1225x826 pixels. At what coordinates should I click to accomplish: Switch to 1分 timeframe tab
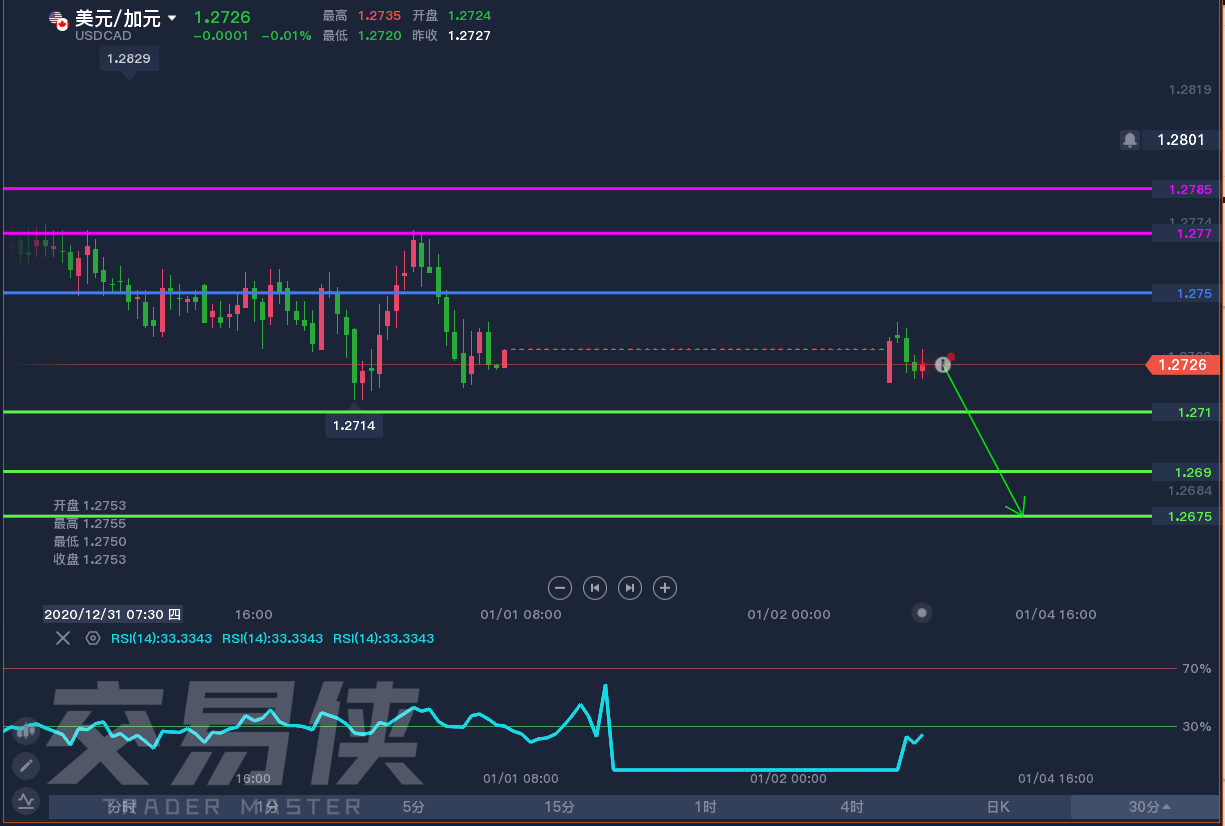coord(267,806)
